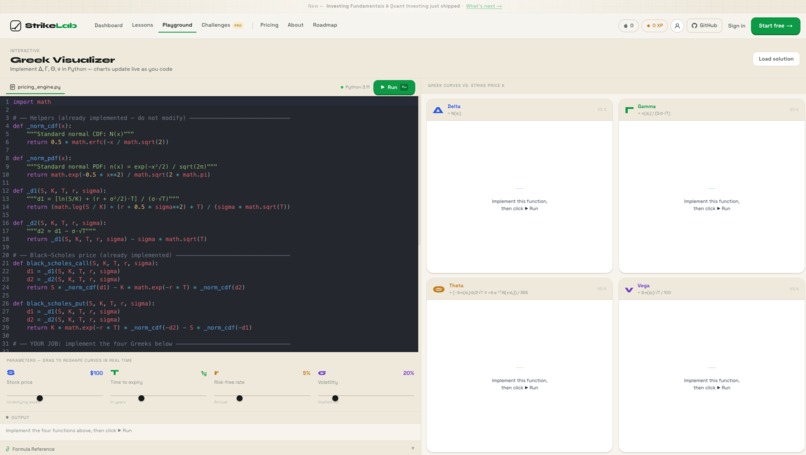This screenshot has width=806, height=455.
Task: Click the Delta chart placeholder area
Action: [519, 197]
